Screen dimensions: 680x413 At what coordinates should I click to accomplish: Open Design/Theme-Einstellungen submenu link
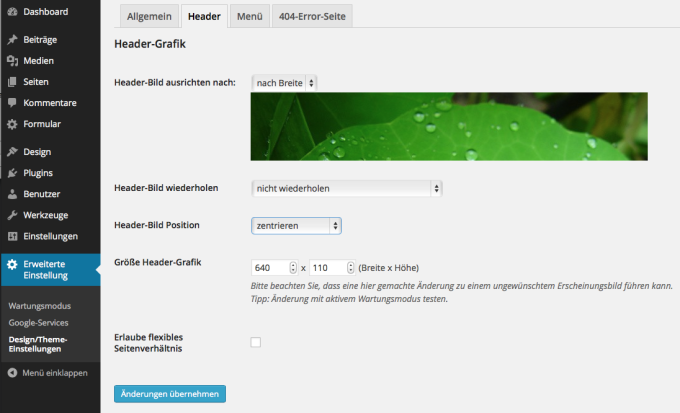38,344
